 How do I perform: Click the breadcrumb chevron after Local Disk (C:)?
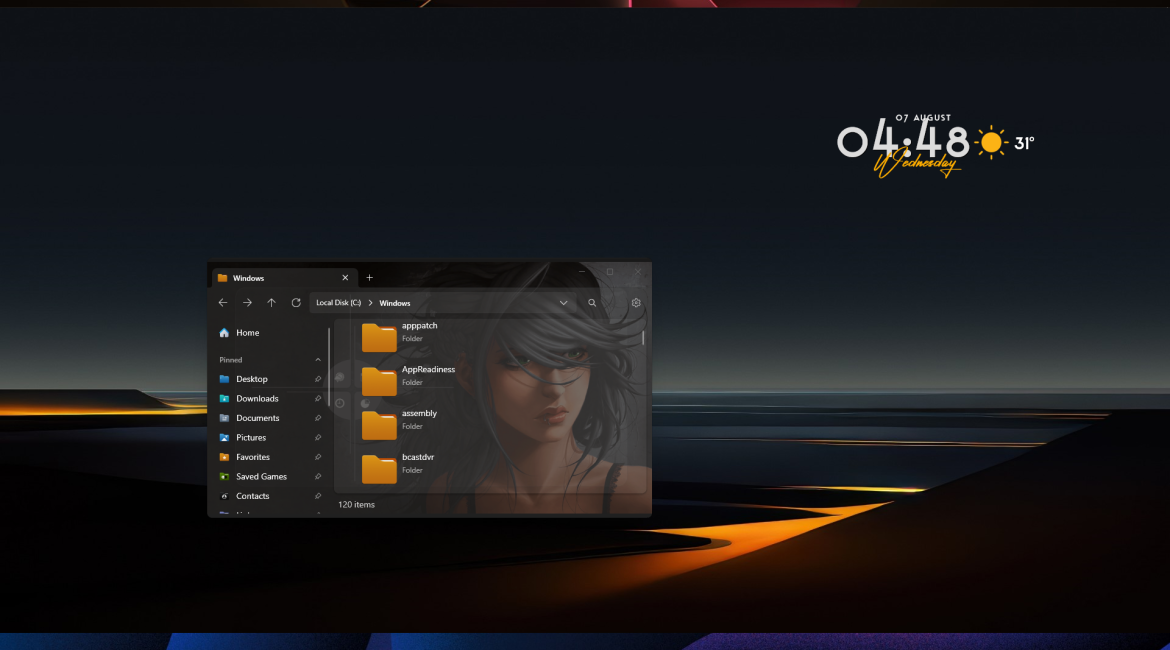pos(370,302)
